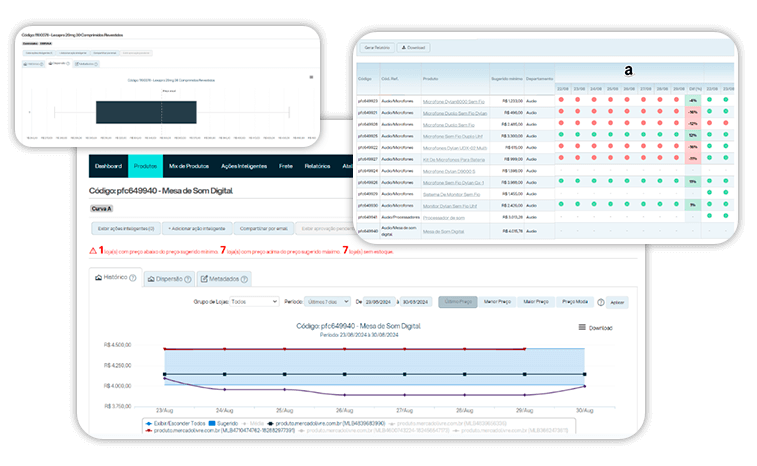Click the red warning triangle icon
The height and width of the screenshot is (466, 757).
93,249
